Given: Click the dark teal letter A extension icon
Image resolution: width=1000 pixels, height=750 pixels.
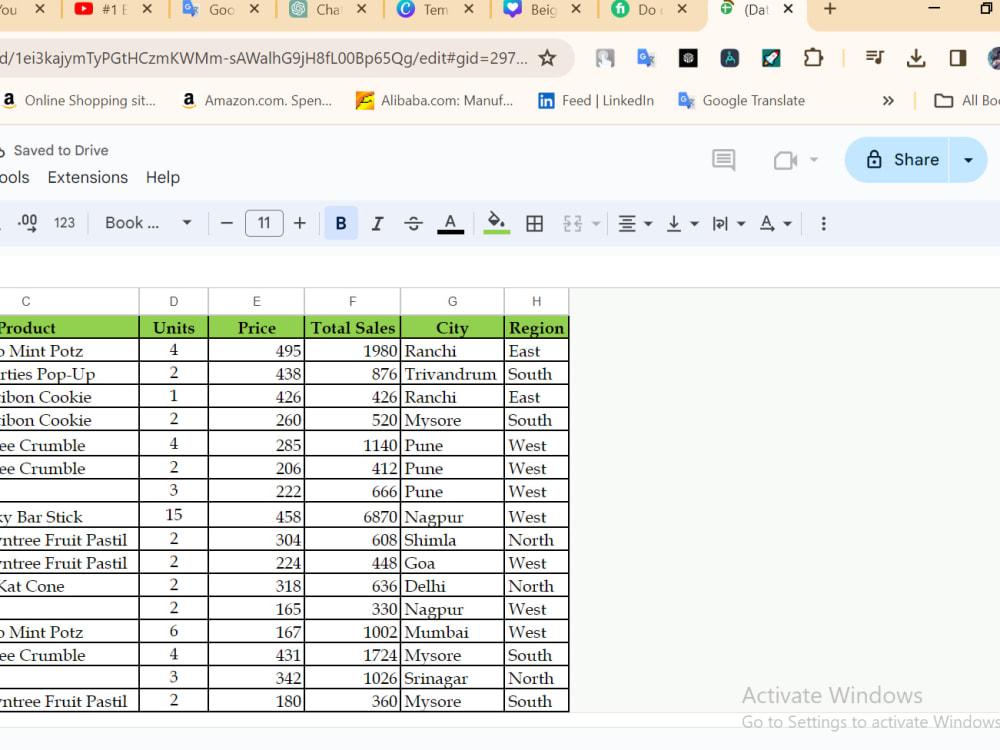Looking at the screenshot, I should click(x=730, y=58).
